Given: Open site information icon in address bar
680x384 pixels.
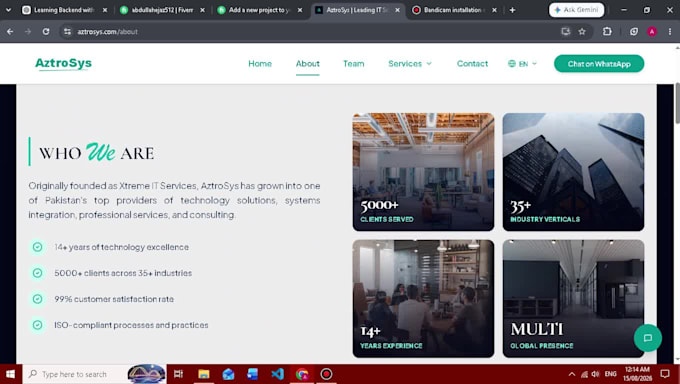Looking at the screenshot, I should [x=67, y=32].
